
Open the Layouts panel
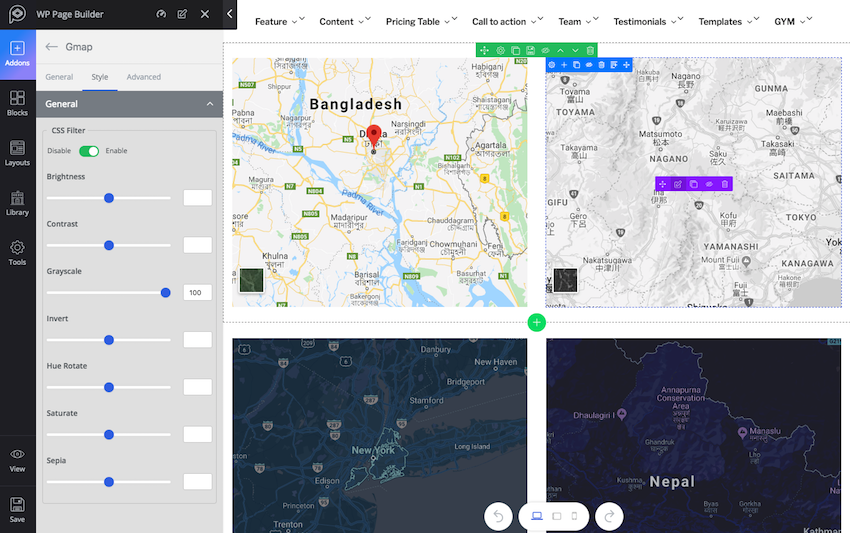[x=17, y=153]
